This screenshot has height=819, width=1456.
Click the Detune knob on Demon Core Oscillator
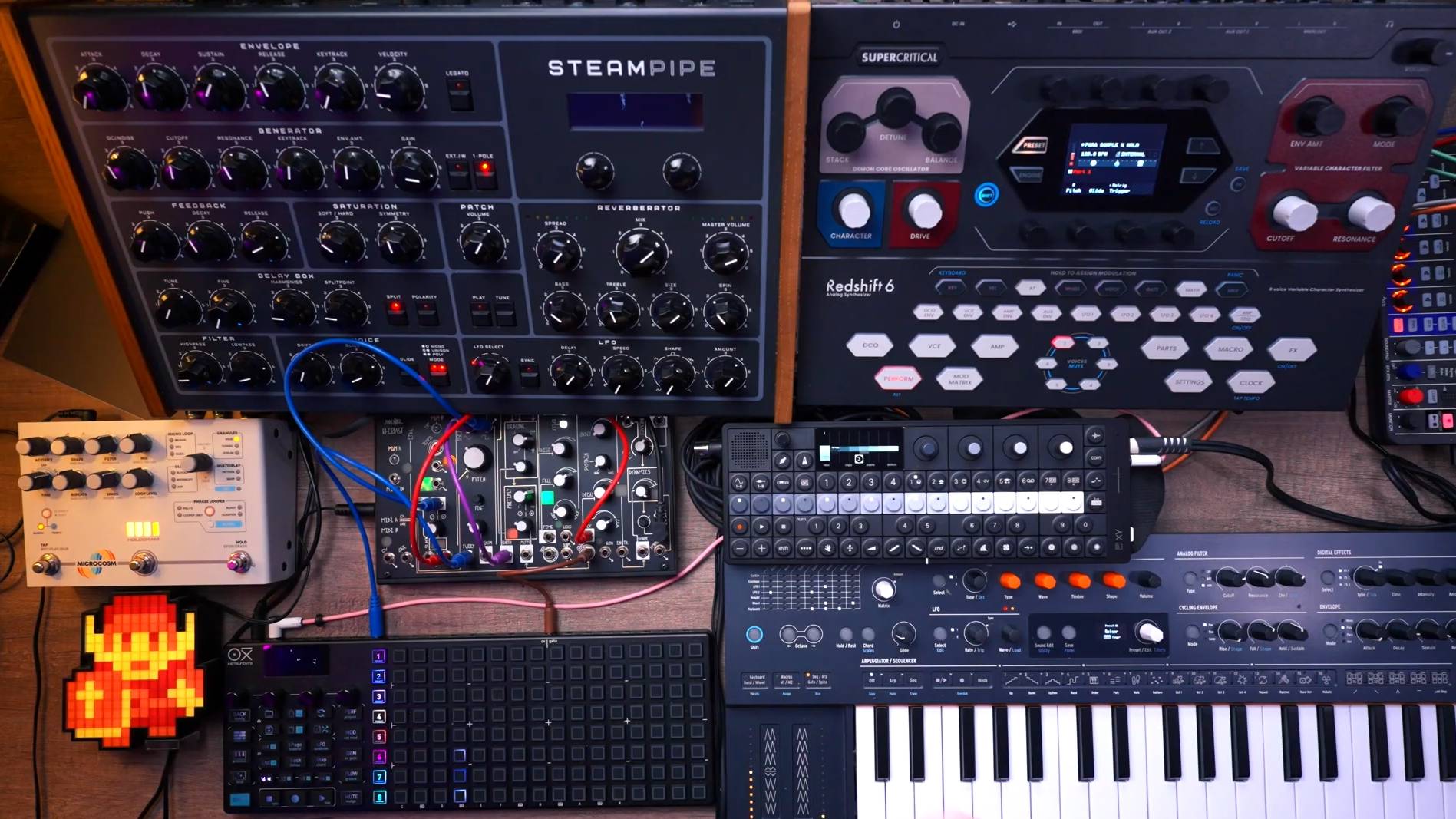tap(894, 108)
